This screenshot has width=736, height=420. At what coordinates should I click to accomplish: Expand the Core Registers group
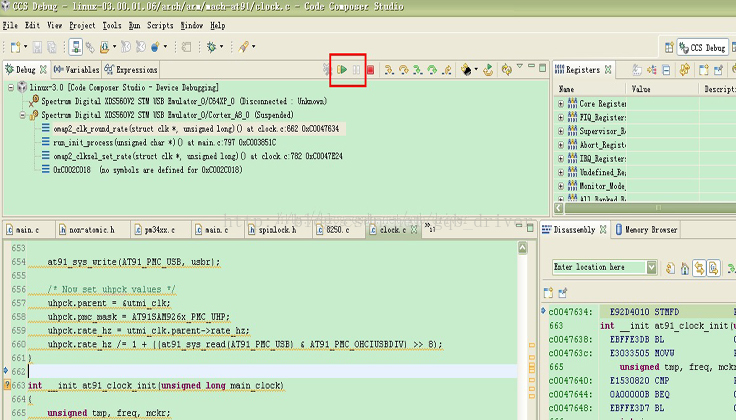(x=560, y=104)
